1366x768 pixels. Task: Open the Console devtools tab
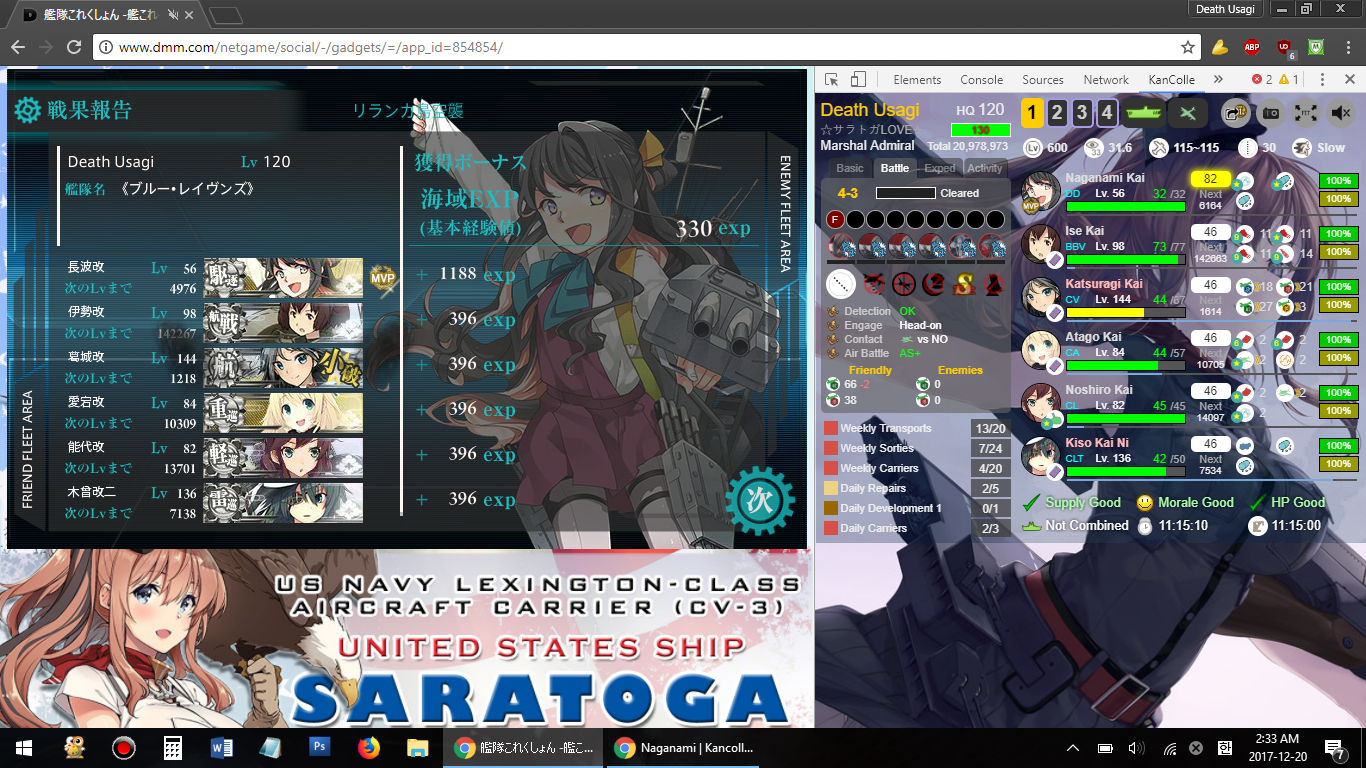tap(982, 80)
